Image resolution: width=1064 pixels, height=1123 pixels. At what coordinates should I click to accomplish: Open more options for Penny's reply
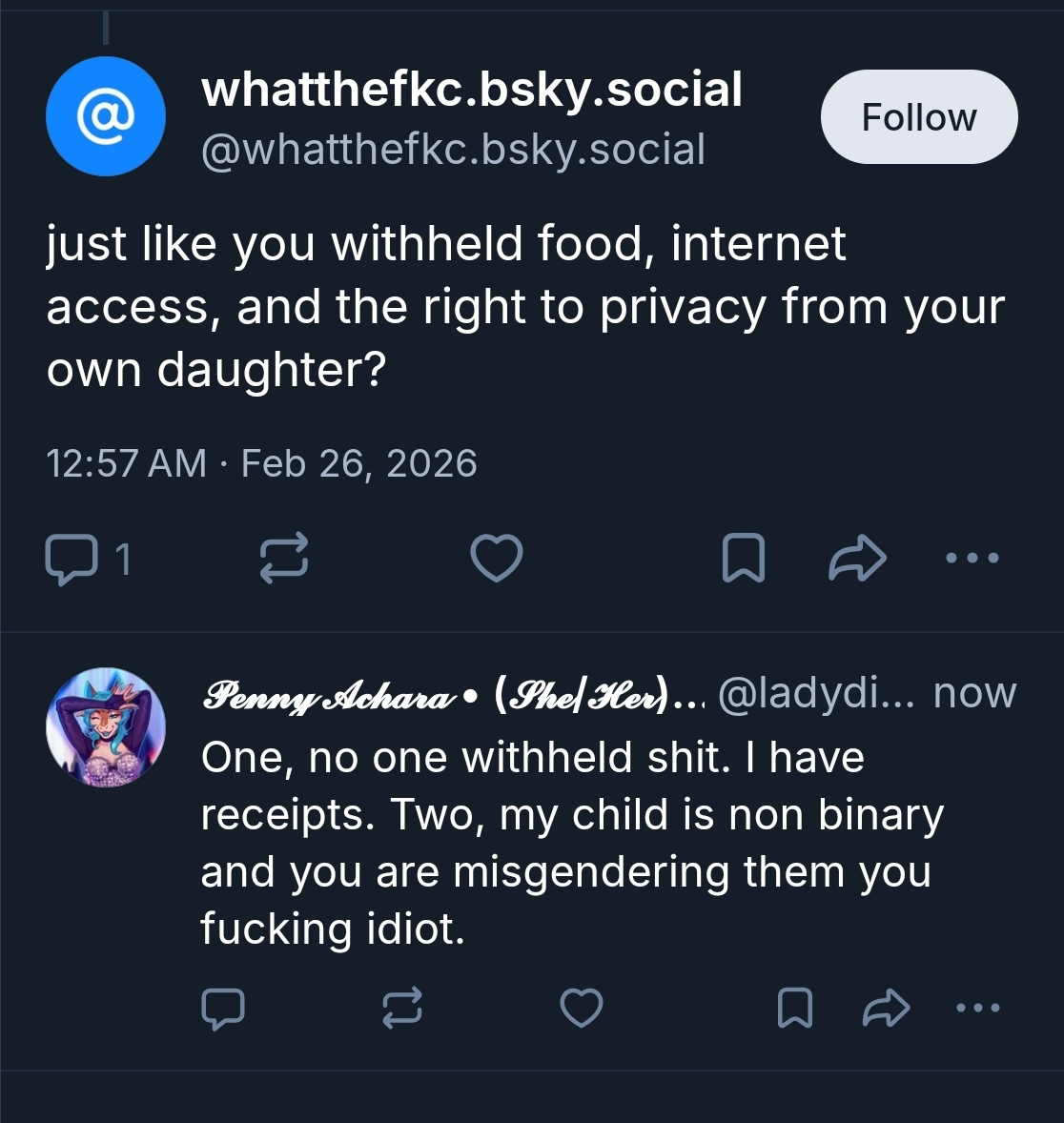pos(978,1007)
